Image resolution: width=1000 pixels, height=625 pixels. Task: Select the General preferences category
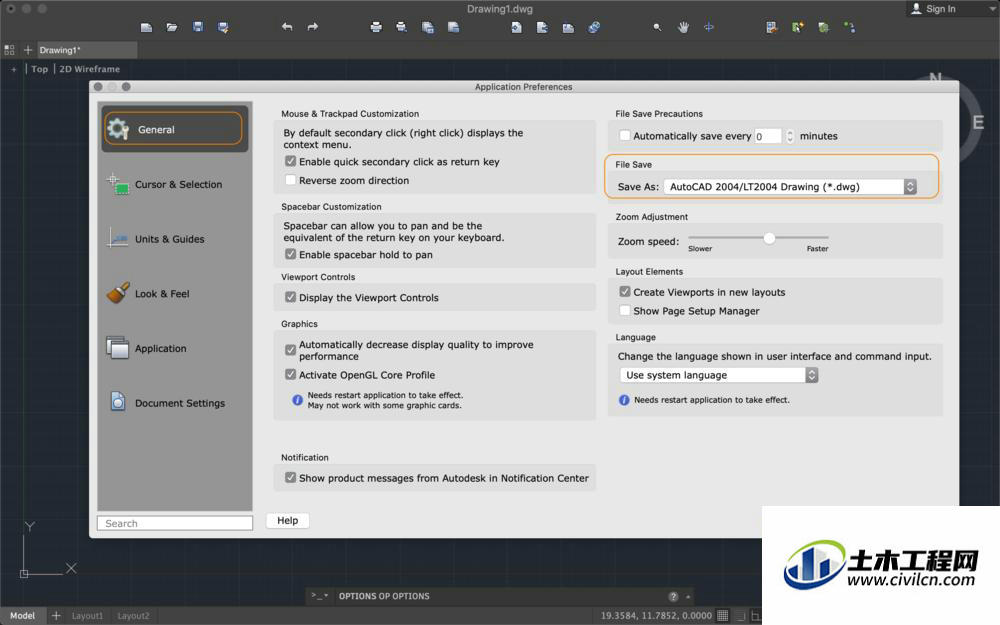coord(173,129)
